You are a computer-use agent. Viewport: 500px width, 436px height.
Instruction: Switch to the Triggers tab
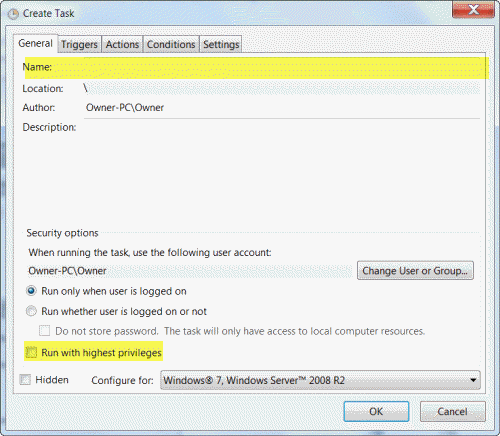[79, 44]
